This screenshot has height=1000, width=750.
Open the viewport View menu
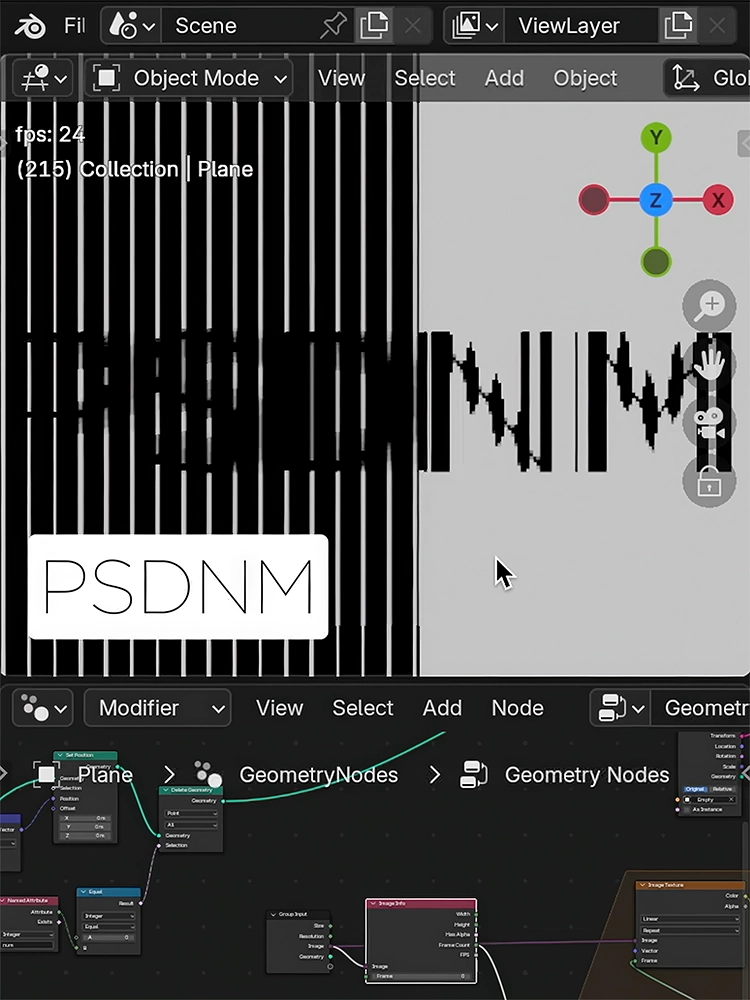(341, 78)
